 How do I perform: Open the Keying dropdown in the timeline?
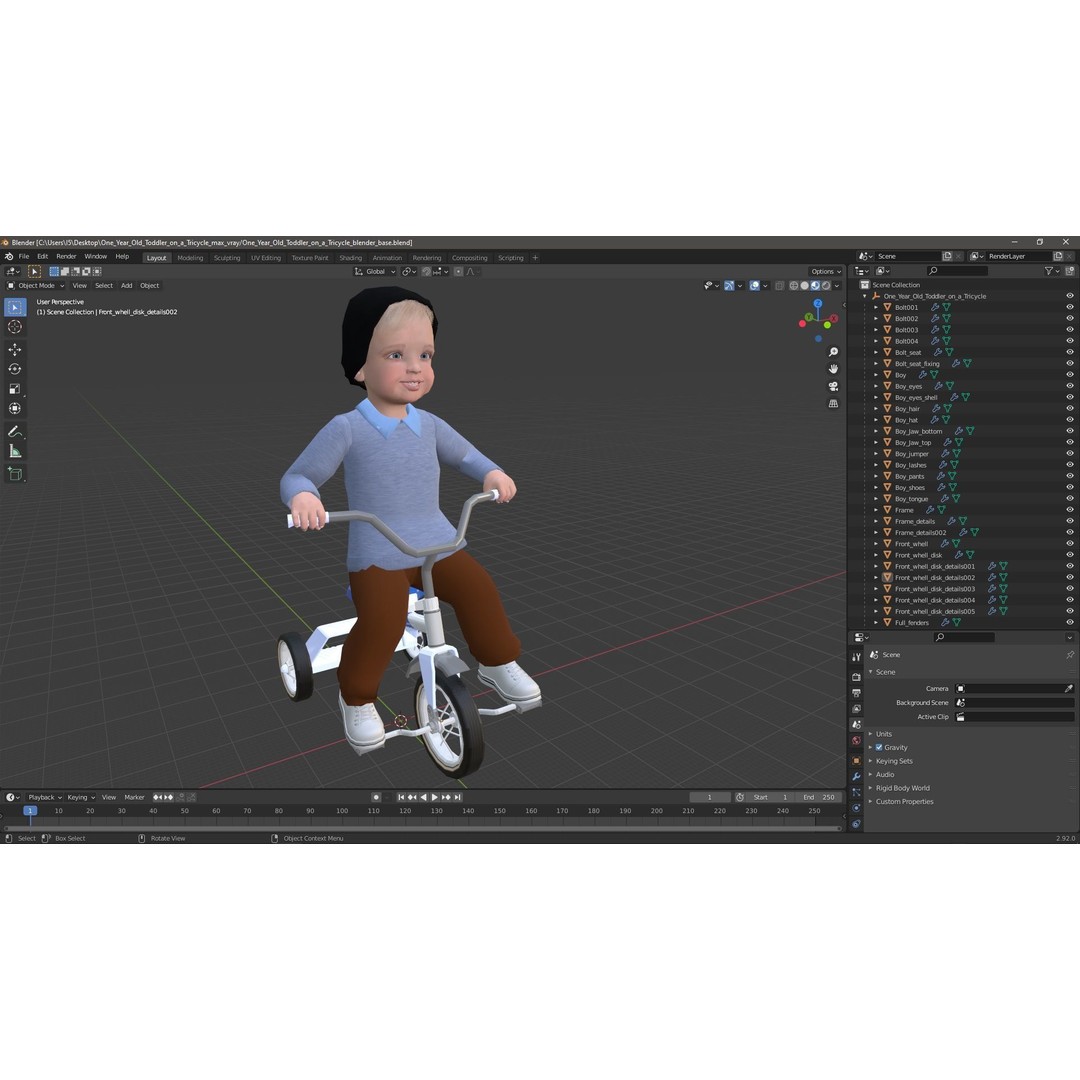click(81, 797)
